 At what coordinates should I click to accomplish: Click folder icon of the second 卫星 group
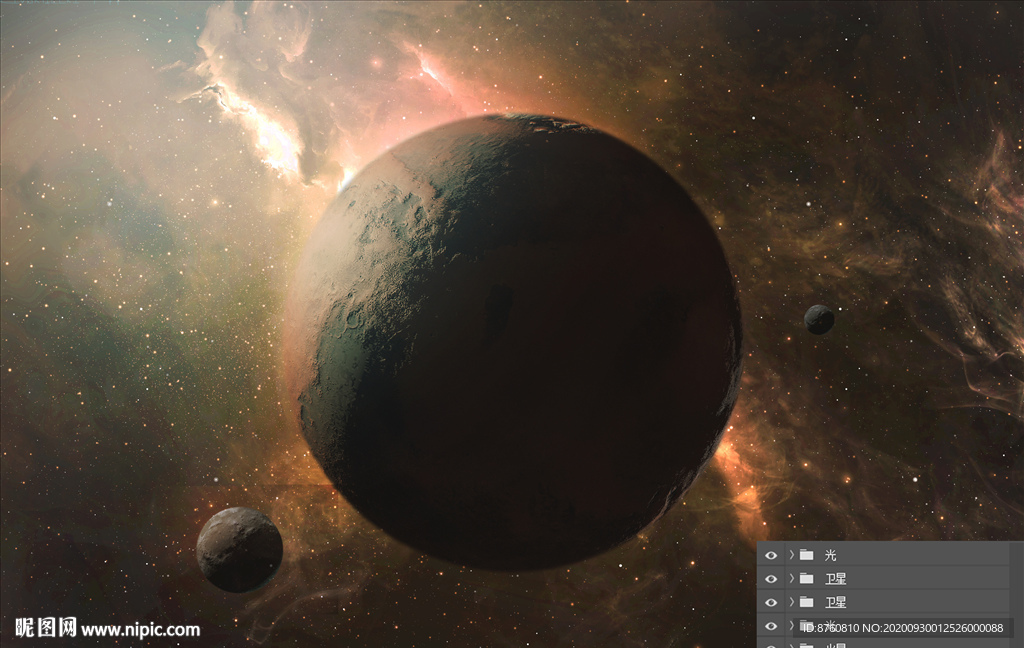click(807, 602)
